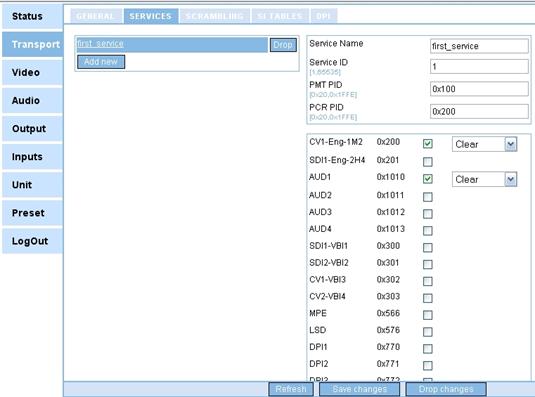Tick the CV1-VBI3 checkbox

tap(428, 281)
